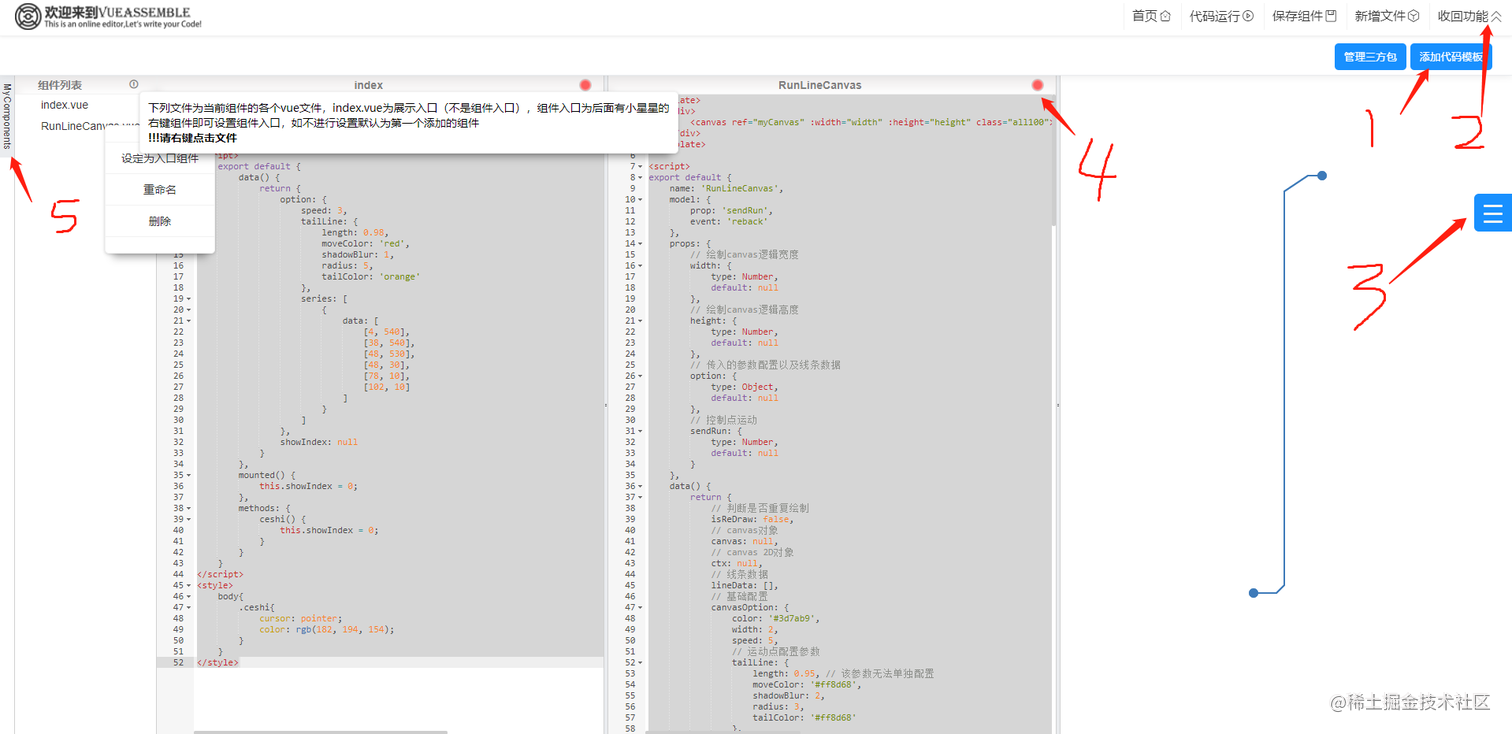
Task: Click color rgb(102, 194, 154) line
Action: (327, 629)
